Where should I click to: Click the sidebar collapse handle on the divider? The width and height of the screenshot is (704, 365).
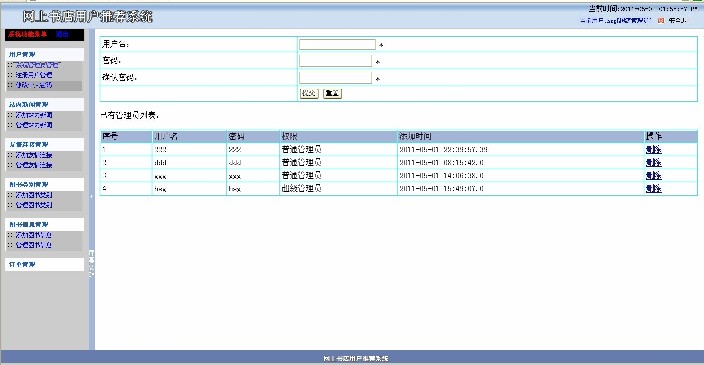(x=92, y=196)
